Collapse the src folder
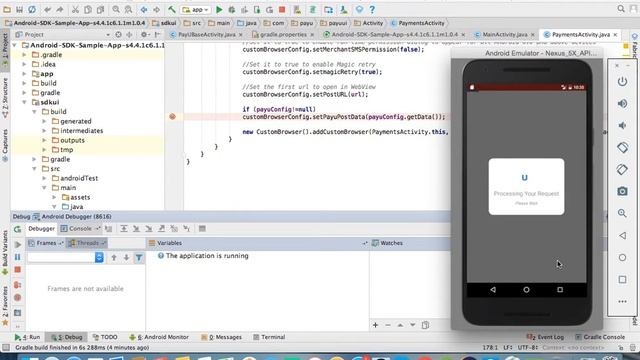This screenshot has width=640, height=360. pos(34,169)
